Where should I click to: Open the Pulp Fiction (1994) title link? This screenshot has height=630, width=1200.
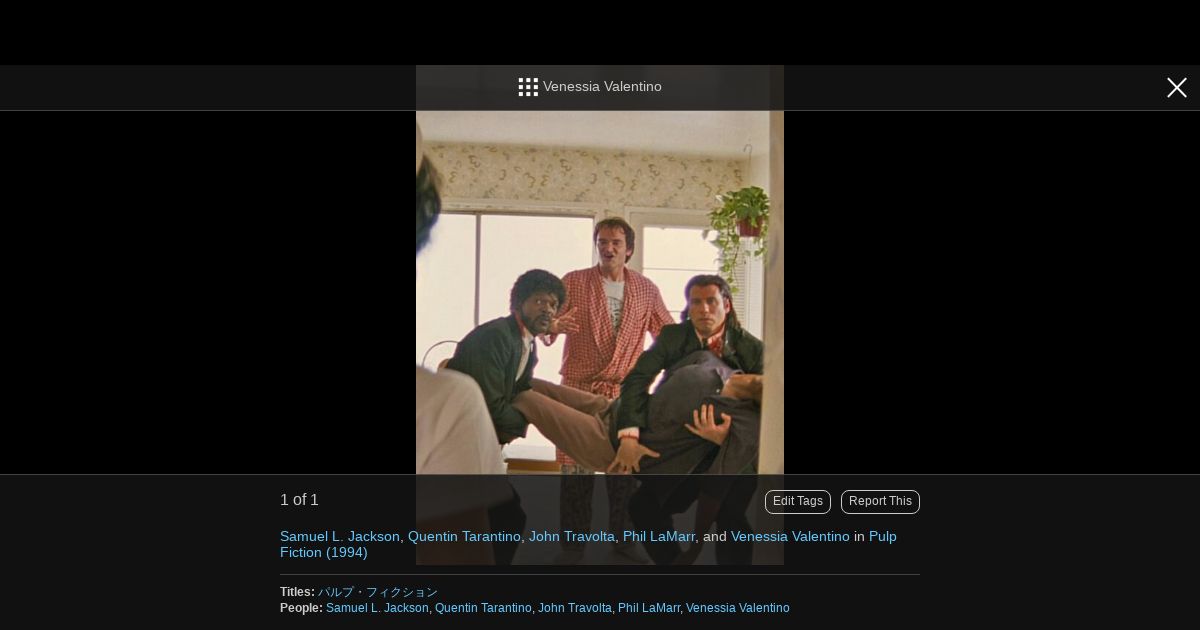tap(588, 544)
